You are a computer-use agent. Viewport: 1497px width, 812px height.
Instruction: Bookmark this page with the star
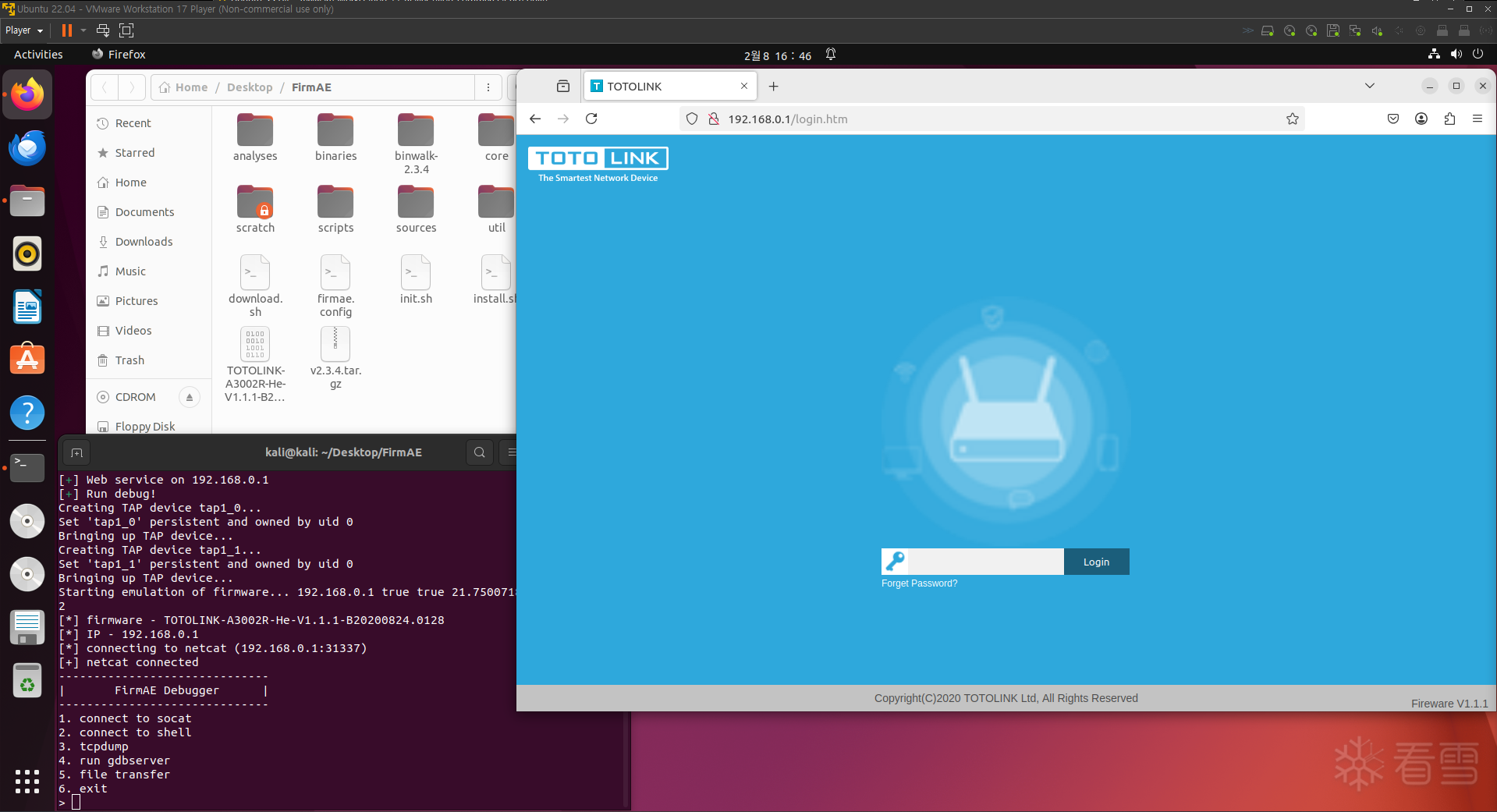click(x=1293, y=119)
